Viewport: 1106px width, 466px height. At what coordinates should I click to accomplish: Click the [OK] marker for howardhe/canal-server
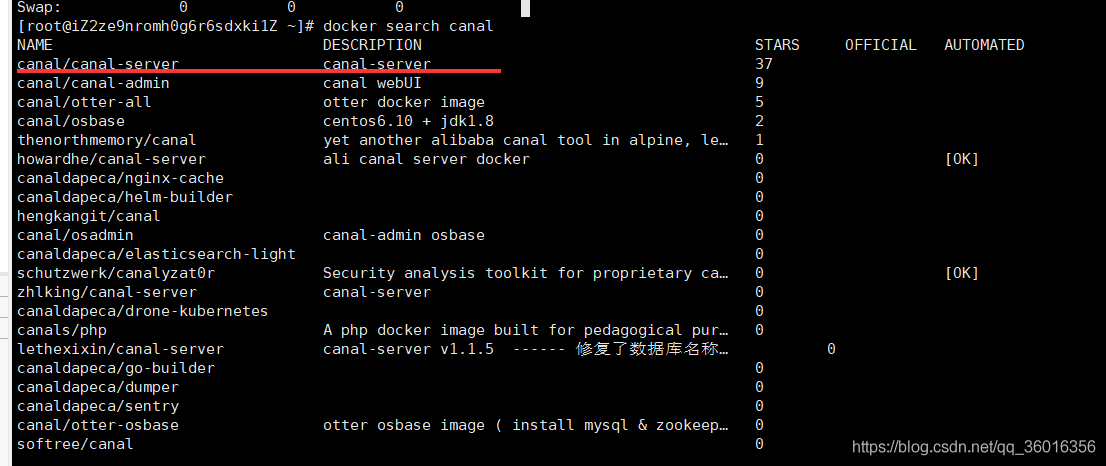[x=961, y=159]
